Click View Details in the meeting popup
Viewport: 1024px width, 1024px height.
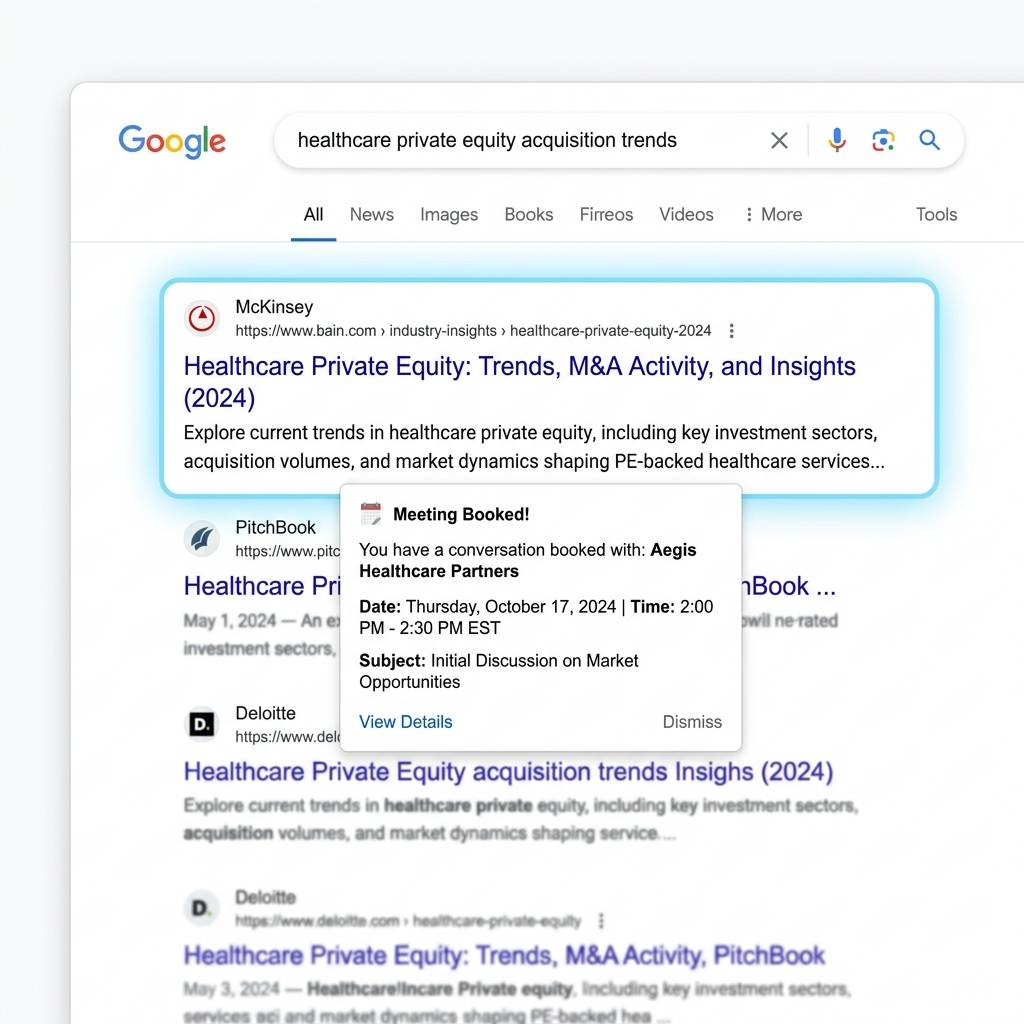[x=406, y=722]
